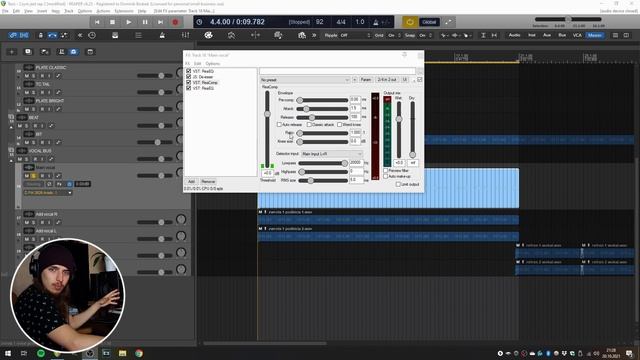The height and width of the screenshot is (360, 640).
Task: Click the Add FX button
Action: pyautogui.click(x=191, y=182)
